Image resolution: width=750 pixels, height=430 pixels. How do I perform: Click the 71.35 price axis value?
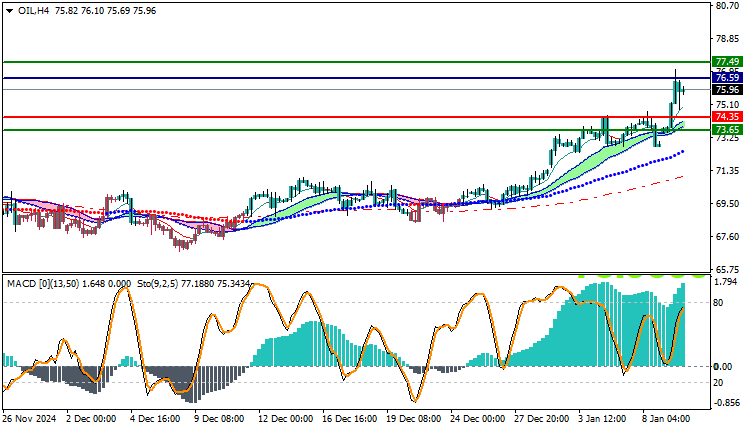coord(727,171)
